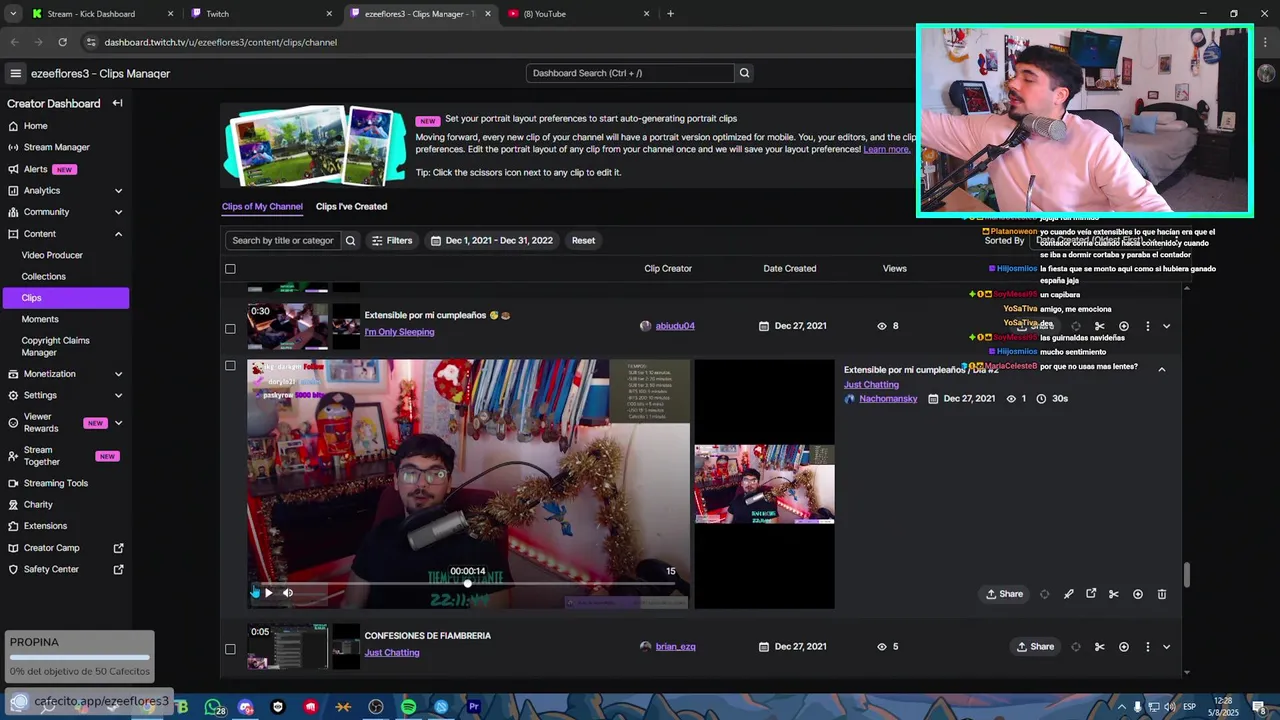This screenshot has width=1280, height=720.
Task: Share the CONFESIONES DE FIAMBRERIA clip
Action: tap(1035, 647)
